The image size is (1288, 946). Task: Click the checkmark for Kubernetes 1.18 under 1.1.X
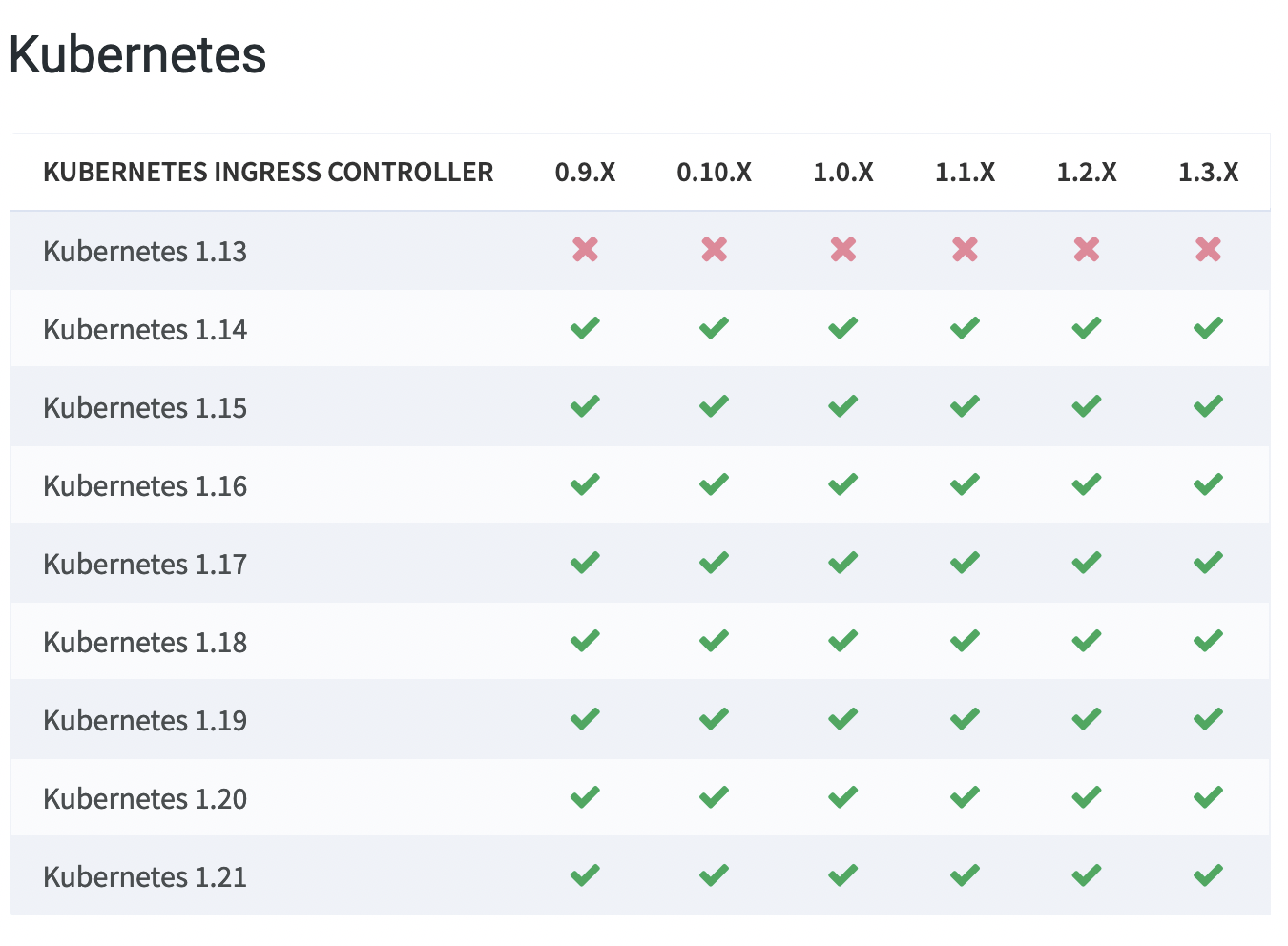coord(965,641)
